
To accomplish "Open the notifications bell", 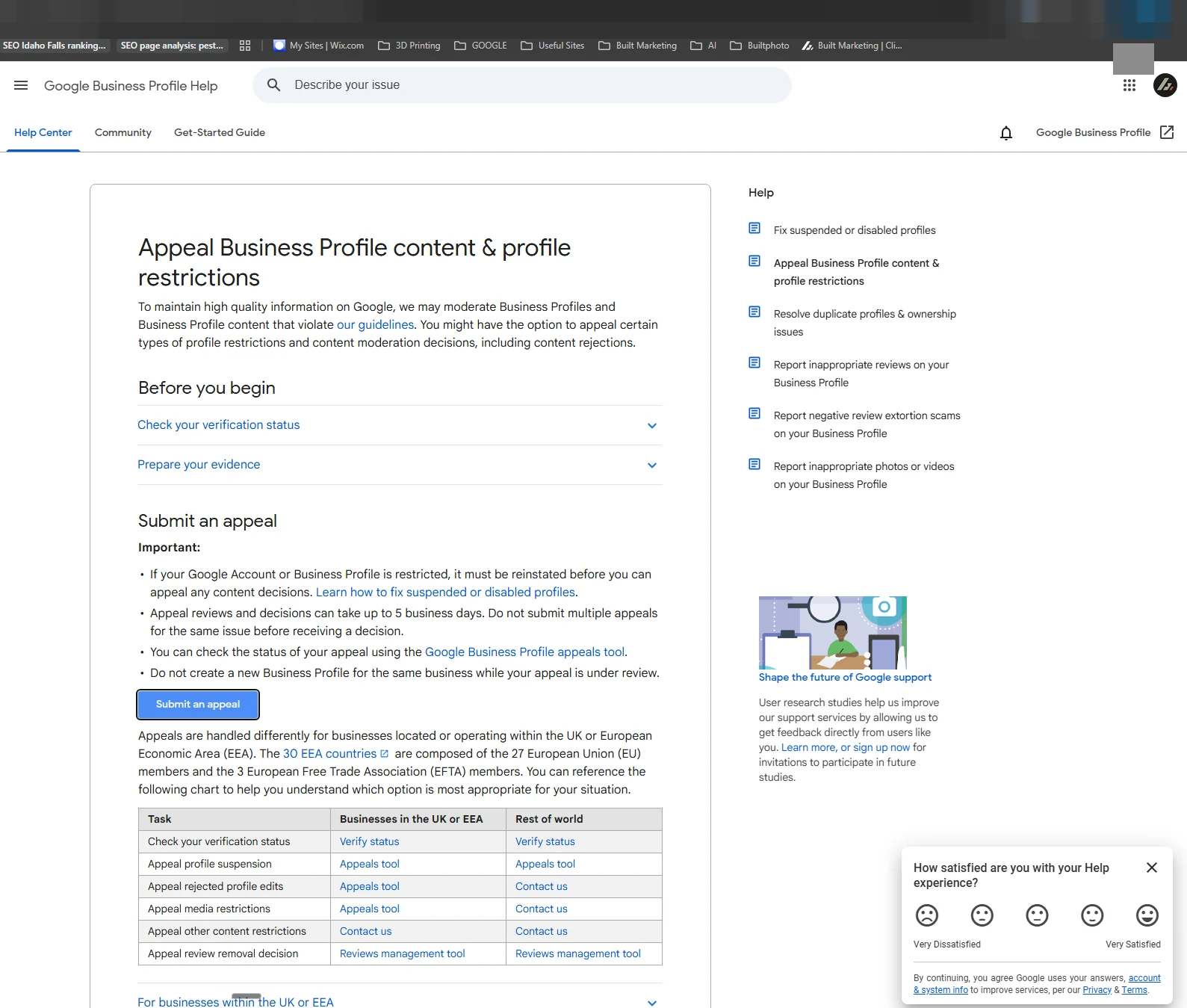I will point(1006,133).
